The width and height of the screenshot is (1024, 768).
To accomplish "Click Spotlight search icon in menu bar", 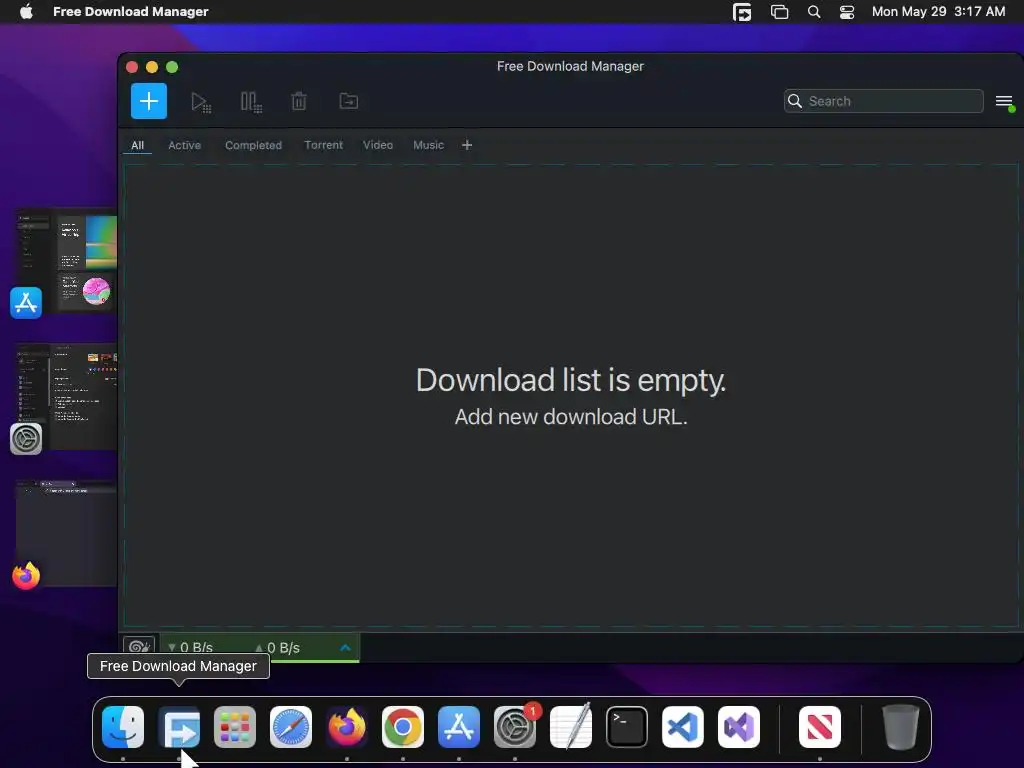I will [814, 12].
